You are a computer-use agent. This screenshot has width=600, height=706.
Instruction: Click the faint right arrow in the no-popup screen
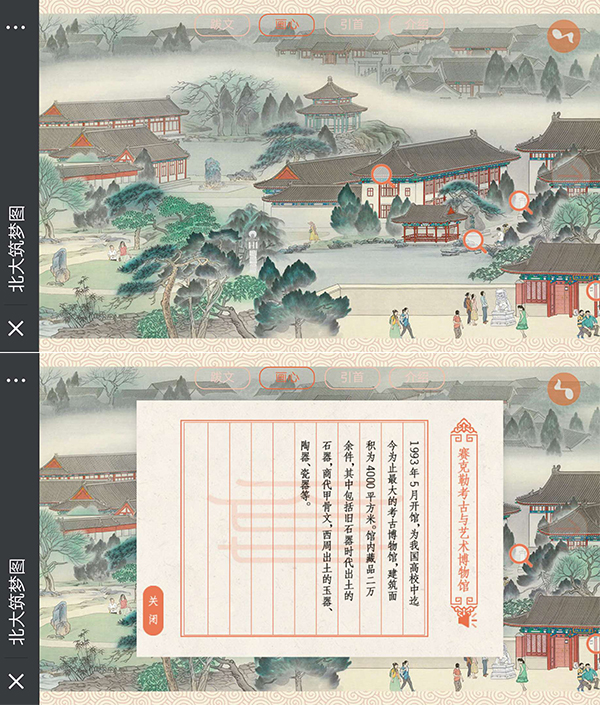click(571, 173)
